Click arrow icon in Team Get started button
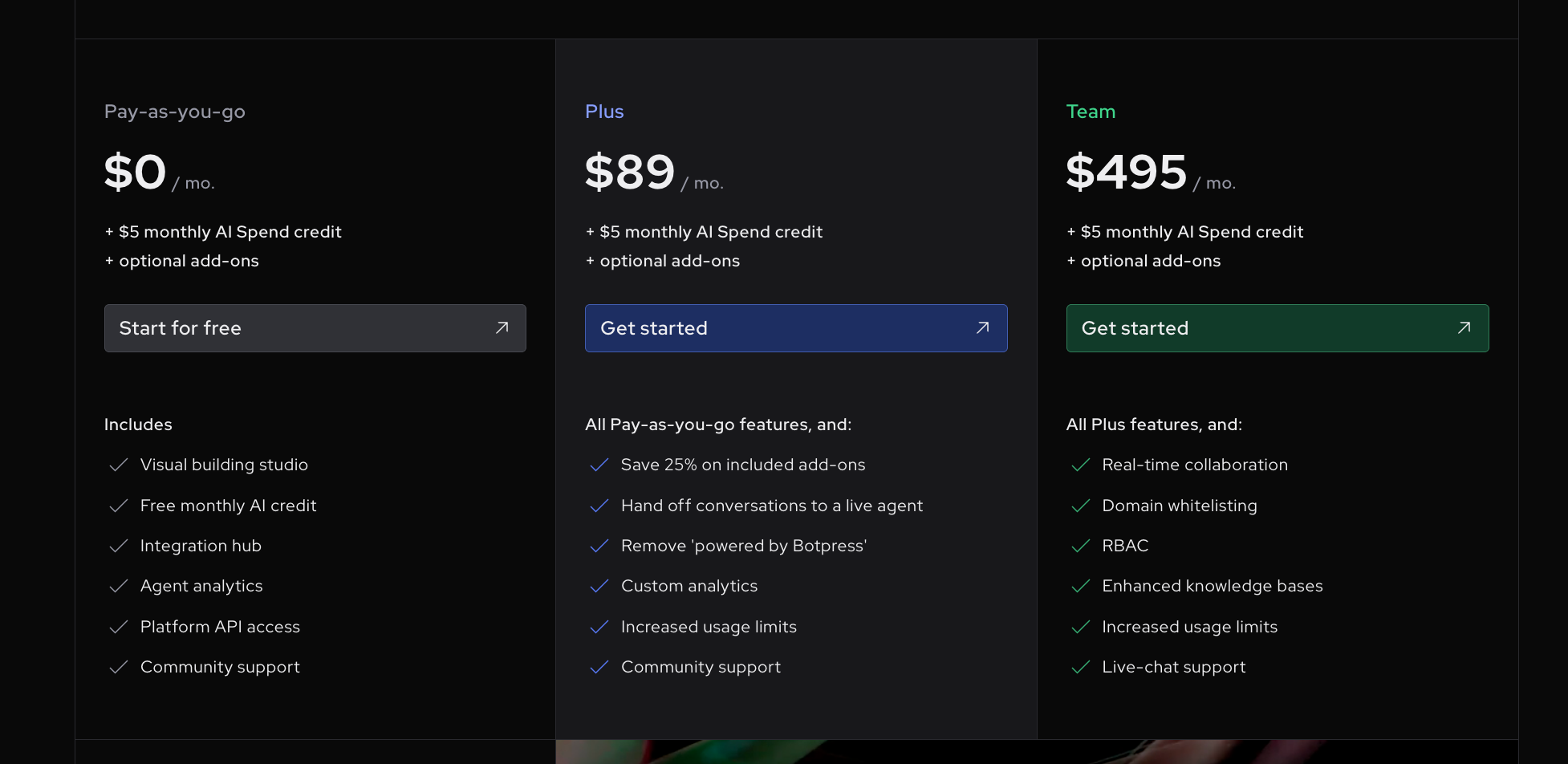The width and height of the screenshot is (1568, 764). point(1464,327)
